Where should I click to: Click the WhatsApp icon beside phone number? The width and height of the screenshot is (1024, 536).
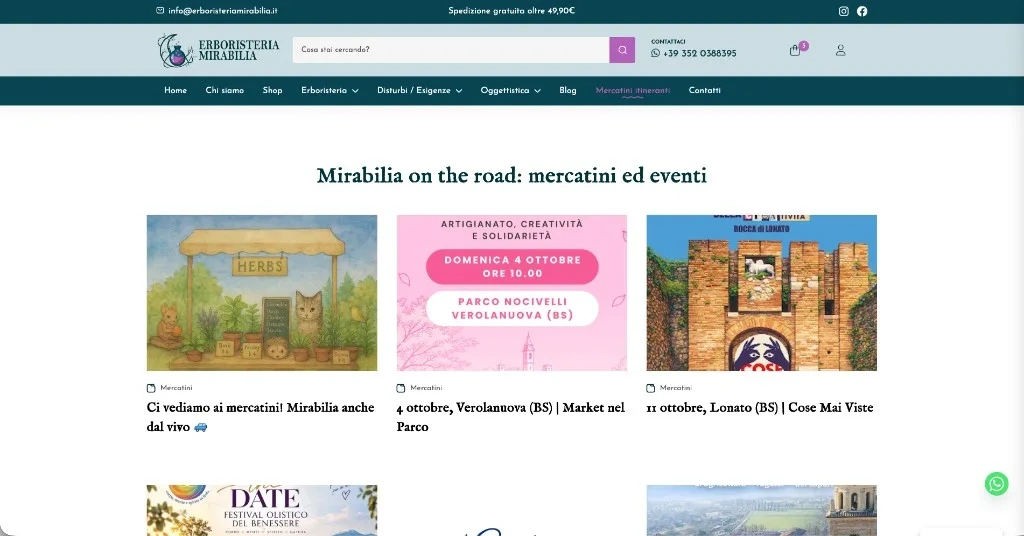click(x=655, y=54)
